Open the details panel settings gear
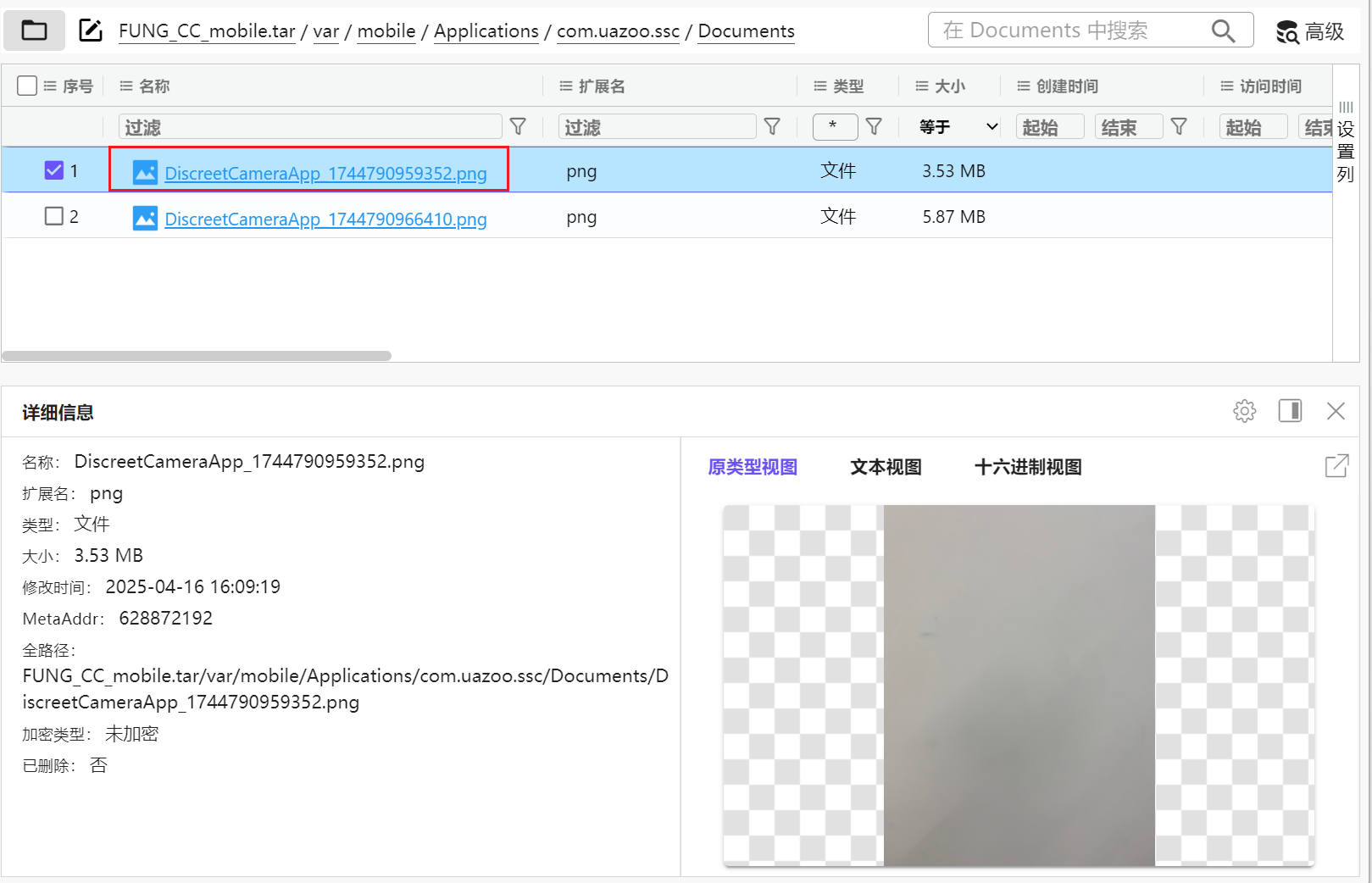This screenshot has width=1372, height=883. click(x=1244, y=412)
